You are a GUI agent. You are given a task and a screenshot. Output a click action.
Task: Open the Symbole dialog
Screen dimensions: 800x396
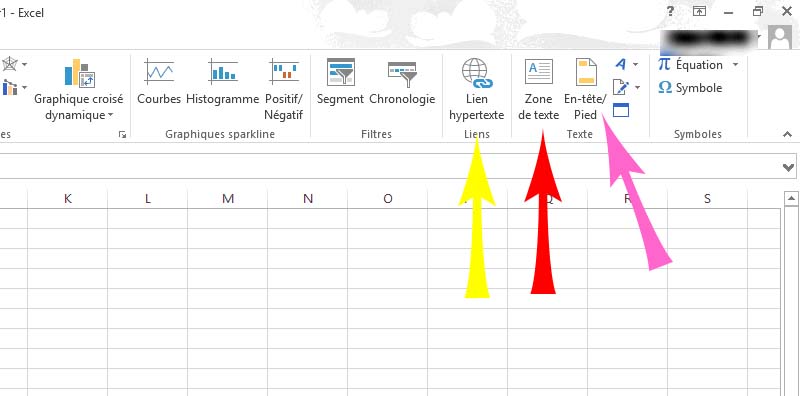(x=690, y=88)
